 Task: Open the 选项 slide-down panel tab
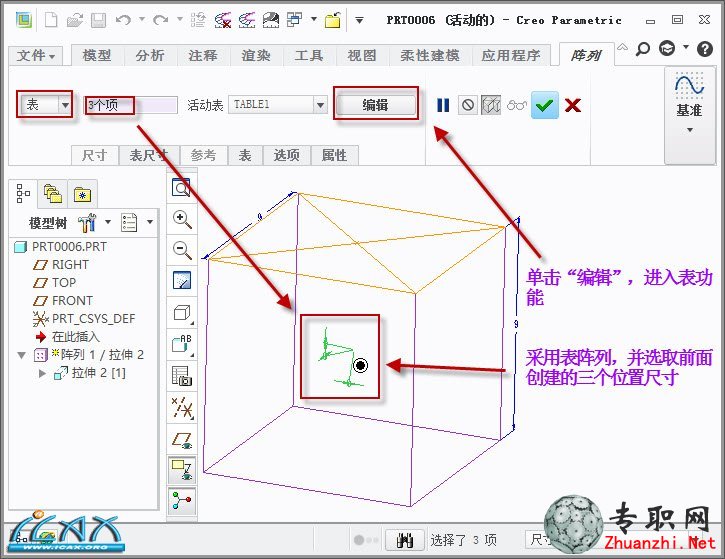[x=287, y=155]
